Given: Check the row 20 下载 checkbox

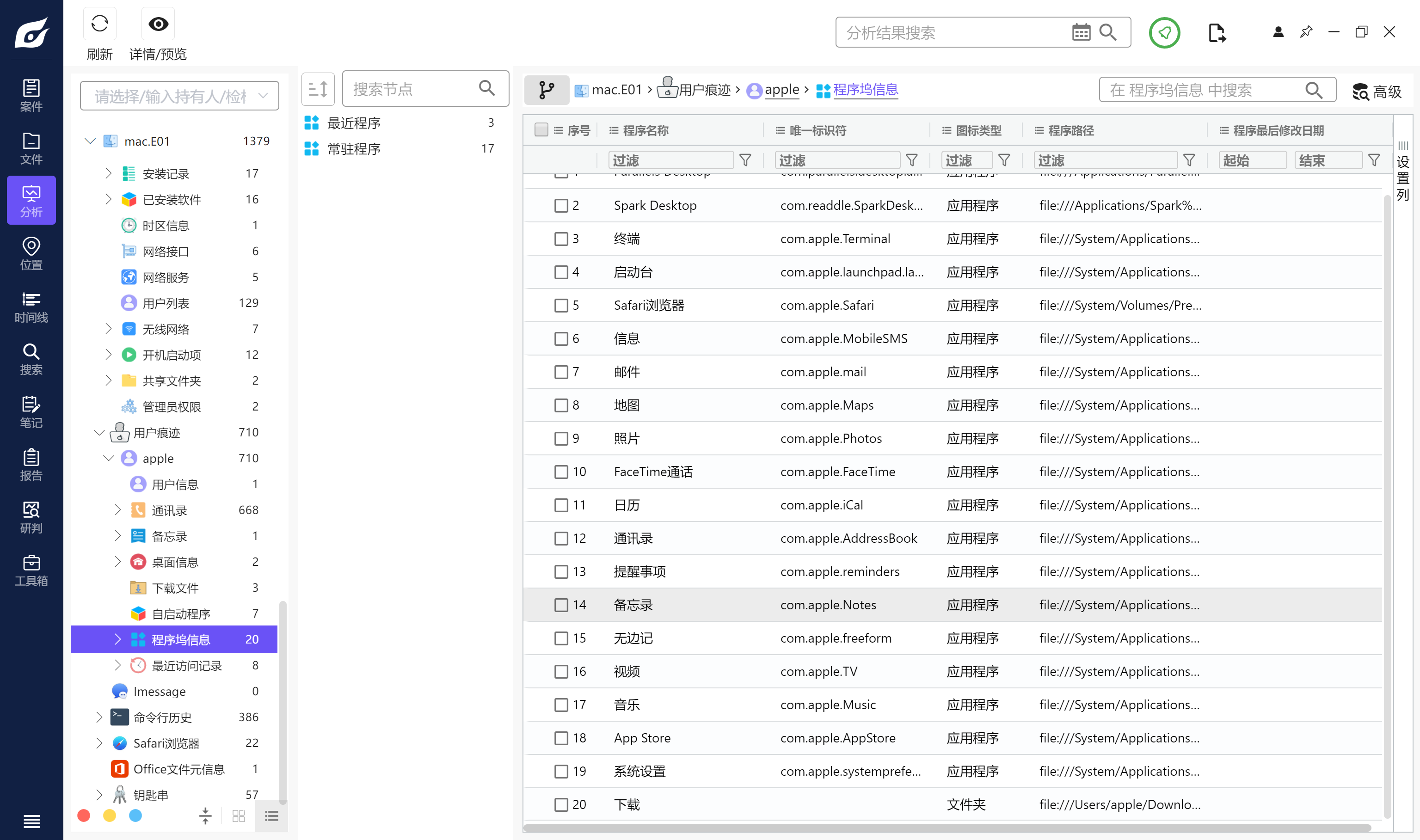Looking at the screenshot, I should click(x=561, y=805).
